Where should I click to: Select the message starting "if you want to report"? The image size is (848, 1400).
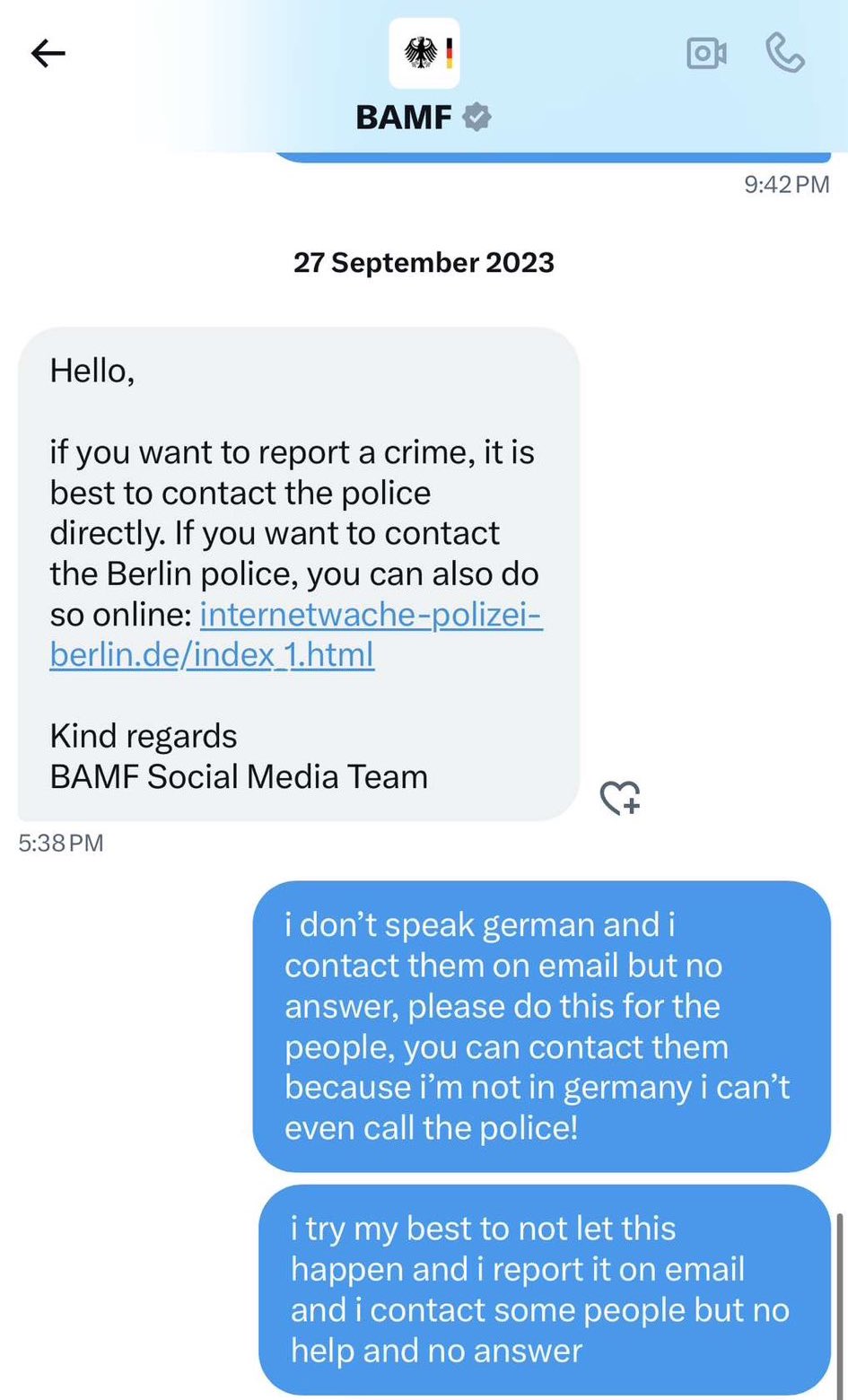coord(292,494)
